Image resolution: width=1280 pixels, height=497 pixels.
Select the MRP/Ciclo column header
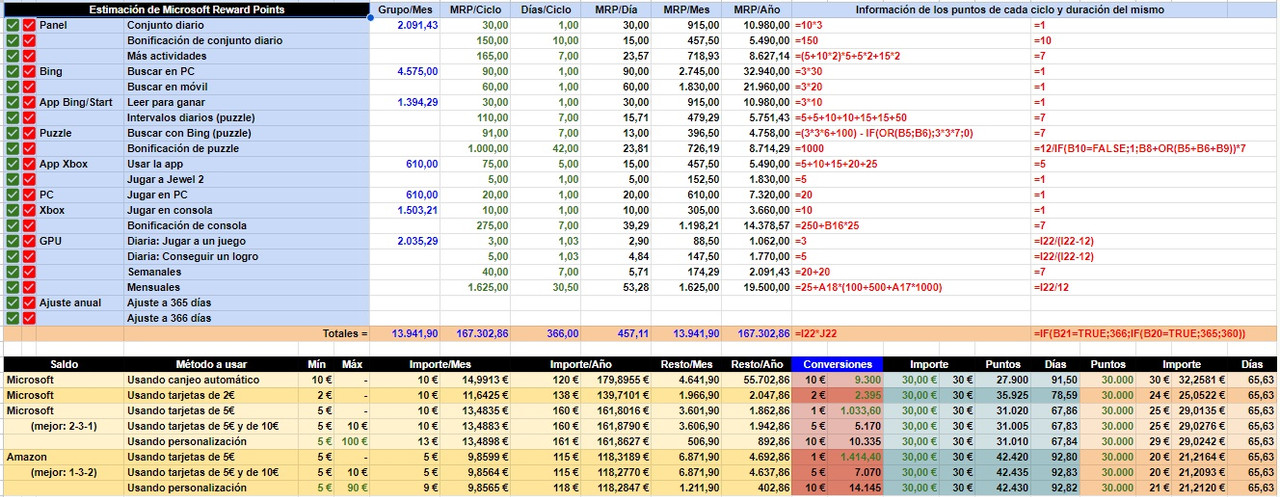coord(476,9)
